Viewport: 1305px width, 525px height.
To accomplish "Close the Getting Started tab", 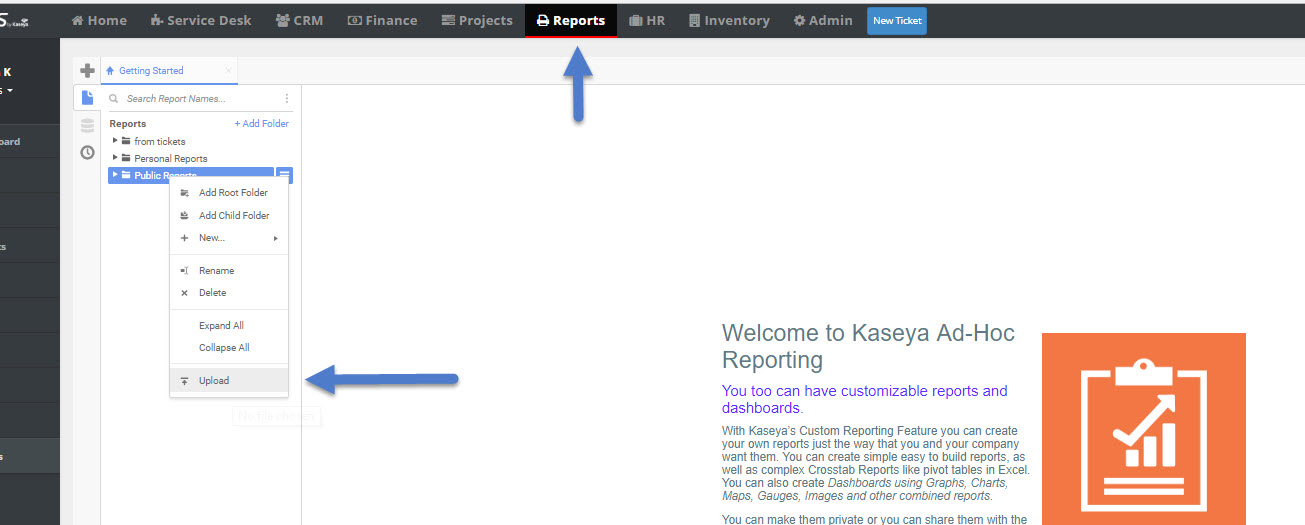I will click(228, 71).
